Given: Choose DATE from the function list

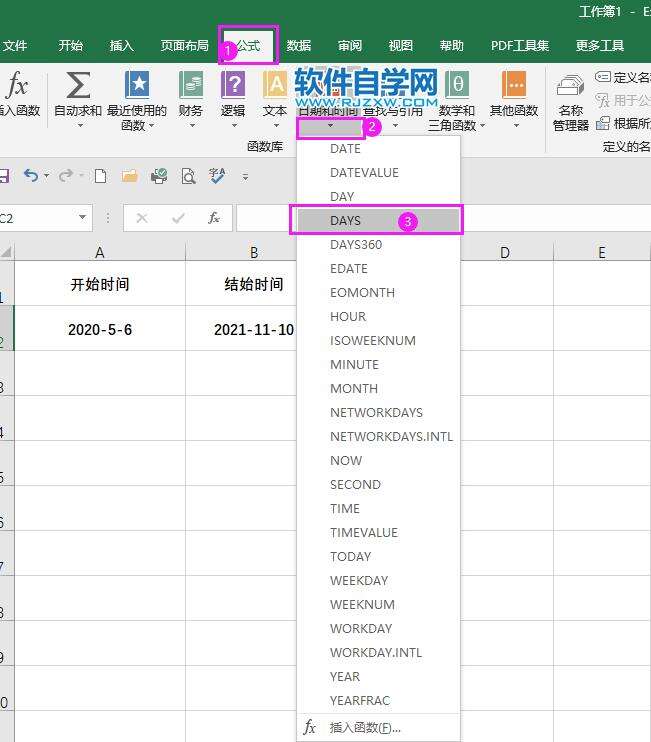Looking at the screenshot, I should [378, 149].
